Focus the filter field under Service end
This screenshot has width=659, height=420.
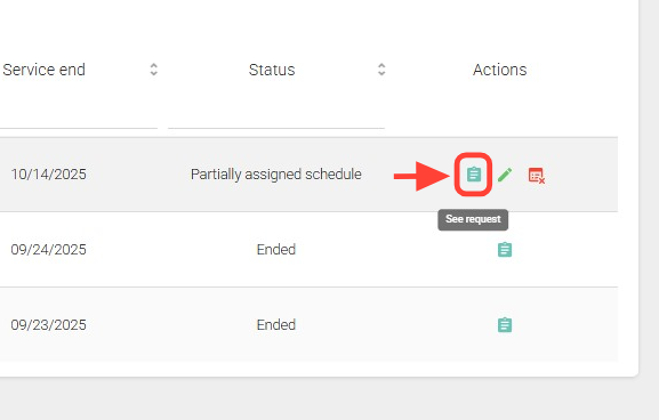click(78, 112)
